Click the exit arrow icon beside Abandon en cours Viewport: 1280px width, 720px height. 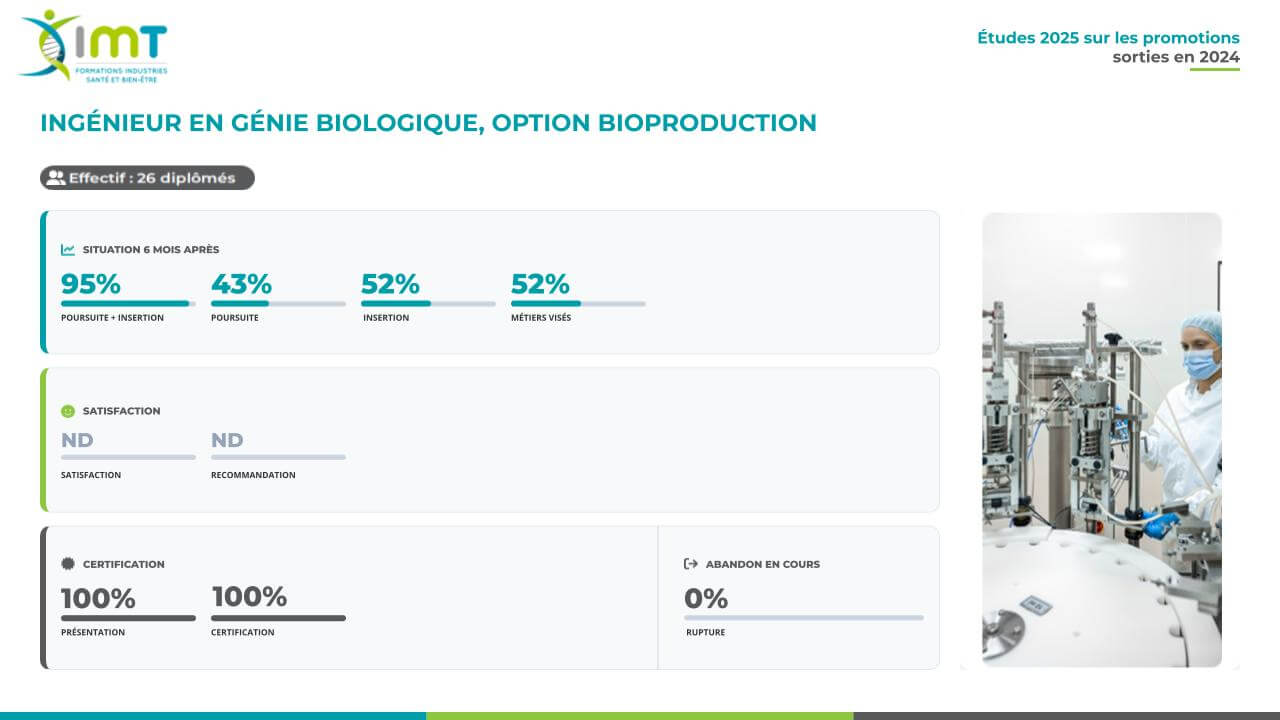[691, 564]
